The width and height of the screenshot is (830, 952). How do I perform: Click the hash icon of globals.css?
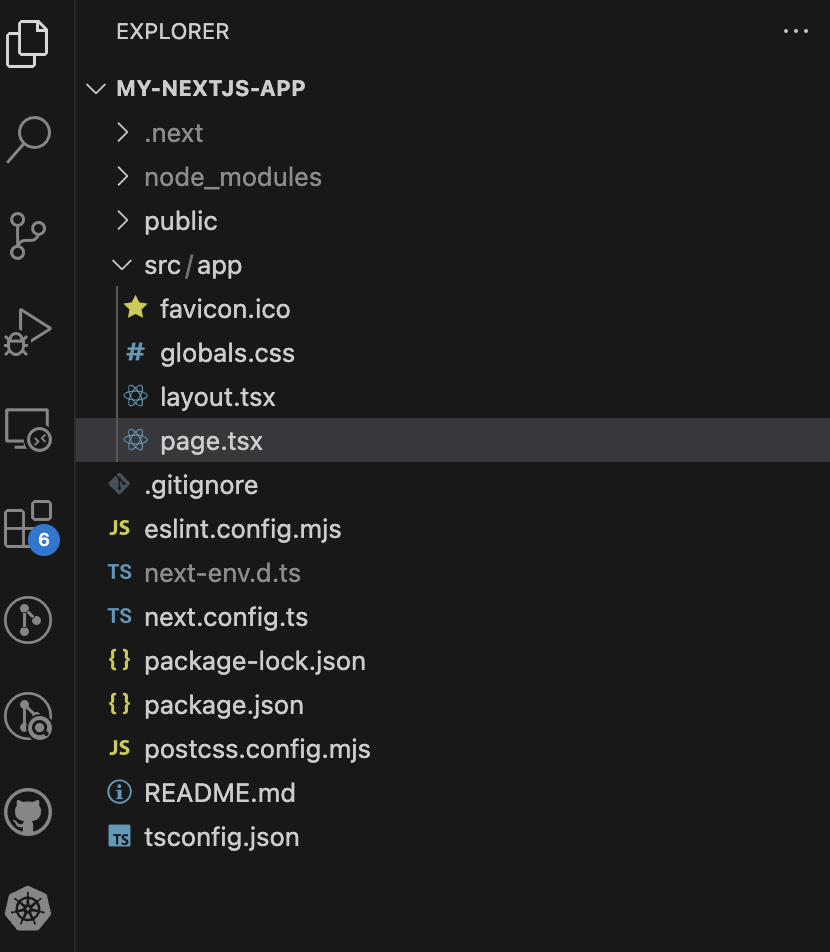(135, 352)
